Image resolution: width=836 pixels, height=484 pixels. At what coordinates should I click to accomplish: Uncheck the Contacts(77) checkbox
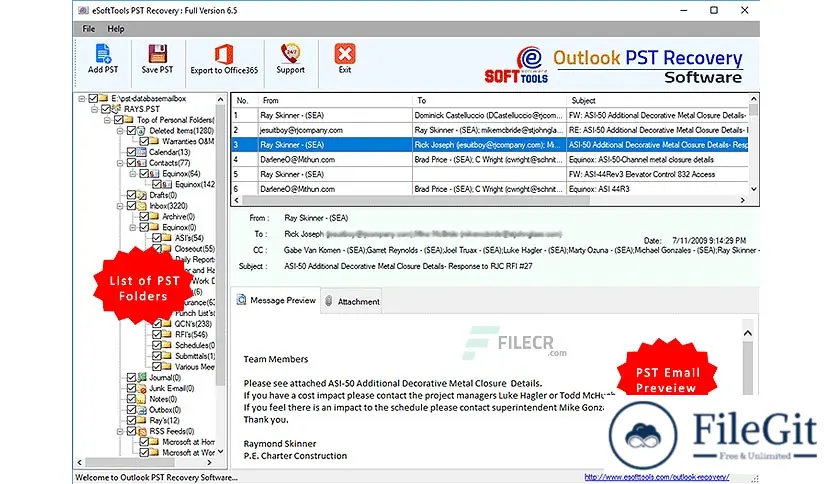[x=131, y=163]
